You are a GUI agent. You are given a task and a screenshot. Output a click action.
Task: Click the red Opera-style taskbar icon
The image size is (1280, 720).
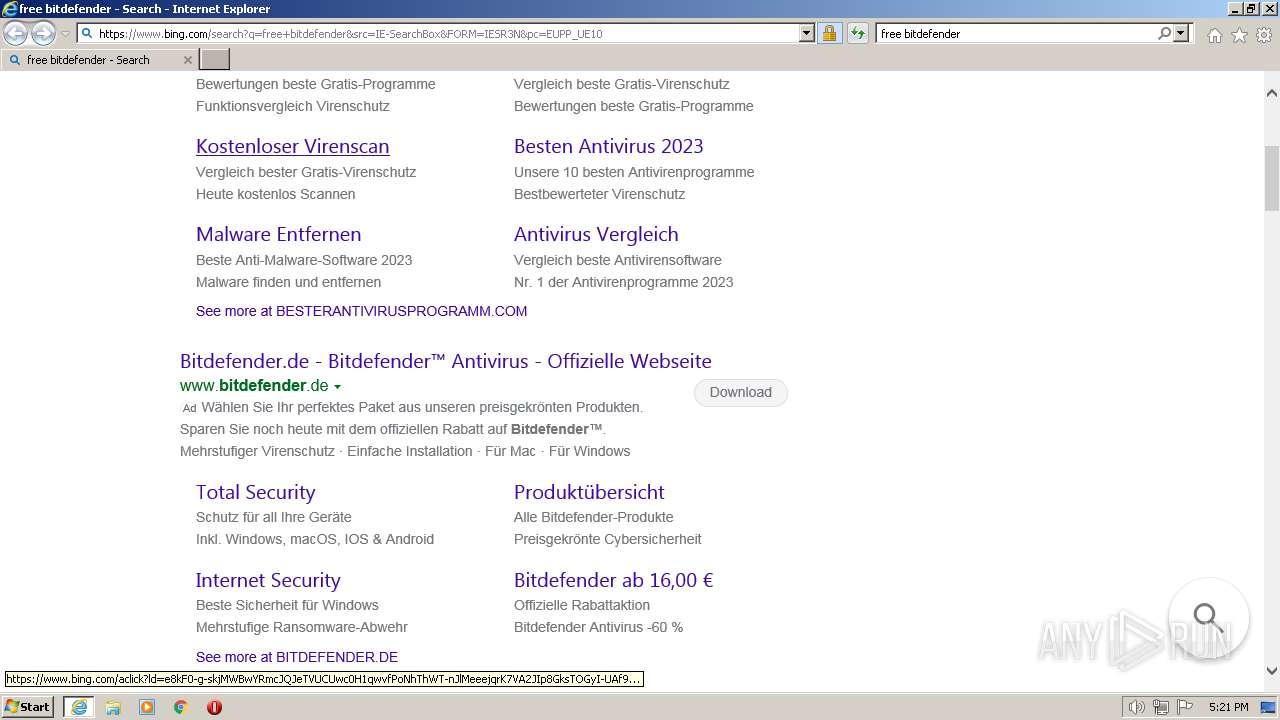pyautogui.click(x=214, y=707)
